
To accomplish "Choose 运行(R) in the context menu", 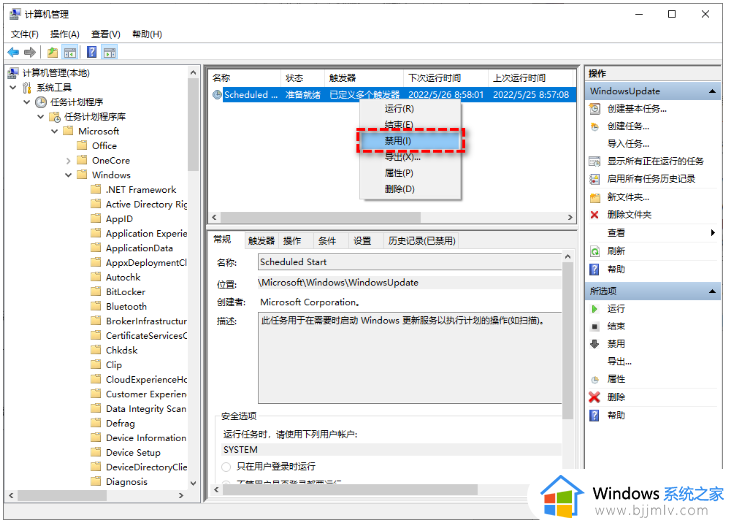I will [x=411, y=109].
